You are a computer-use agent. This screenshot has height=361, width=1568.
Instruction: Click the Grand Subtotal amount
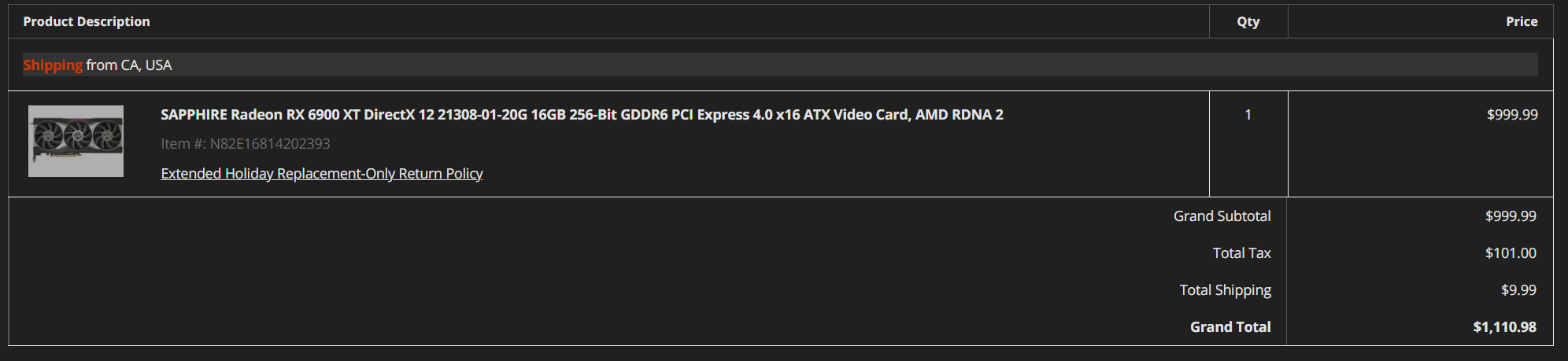click(x=1510, y=216)
